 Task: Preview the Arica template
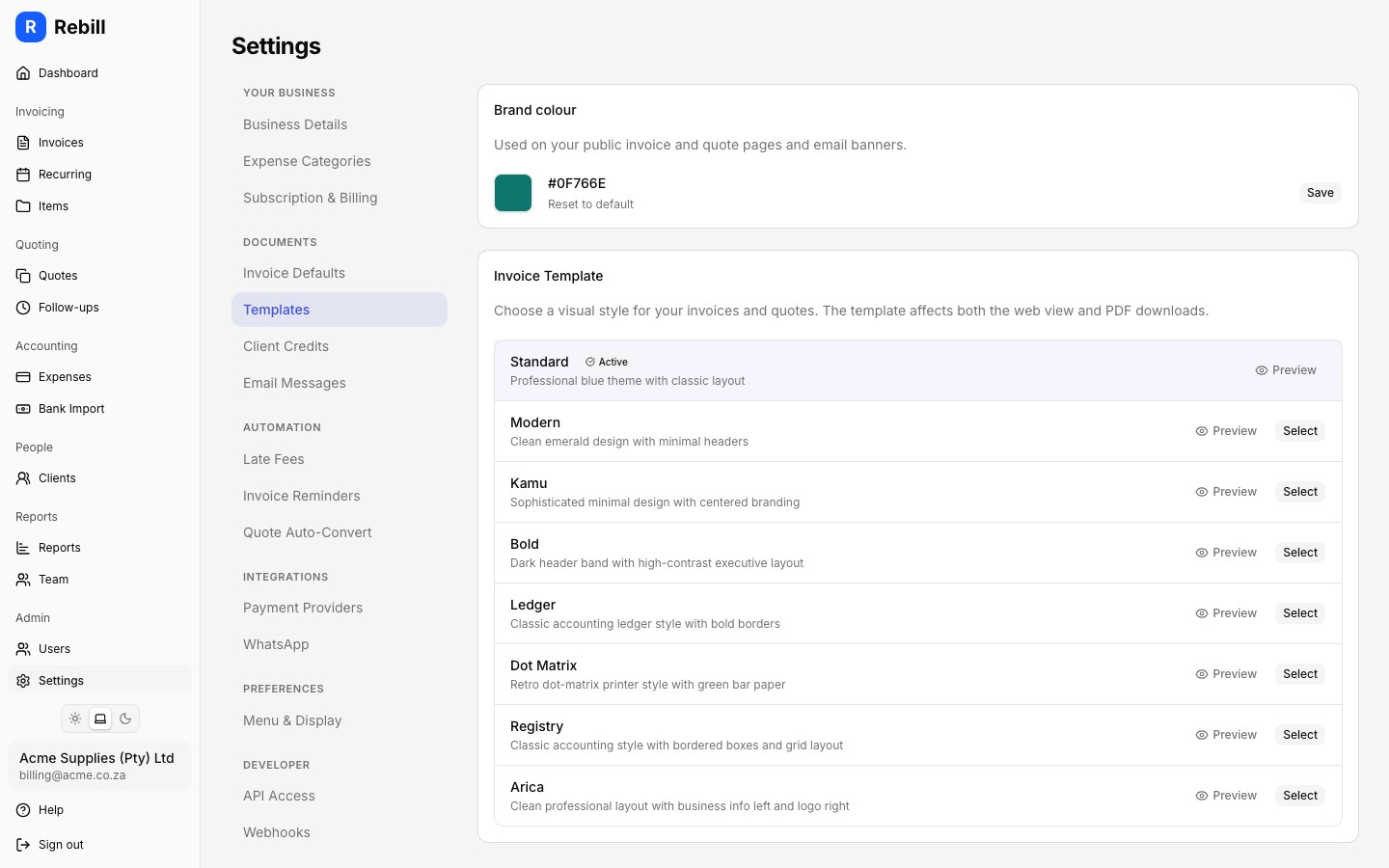coord(1226,796)
